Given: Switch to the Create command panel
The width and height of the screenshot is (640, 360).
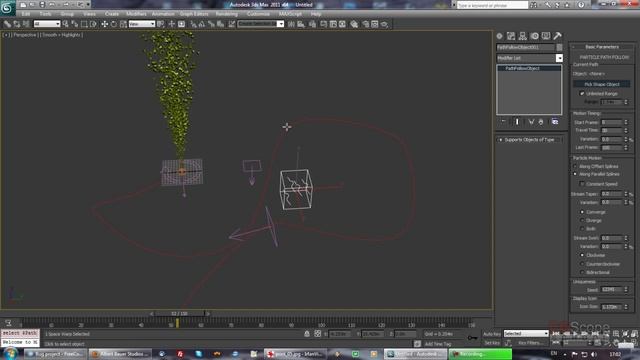Looking at the screenshot, I should [x=500, y=36].
